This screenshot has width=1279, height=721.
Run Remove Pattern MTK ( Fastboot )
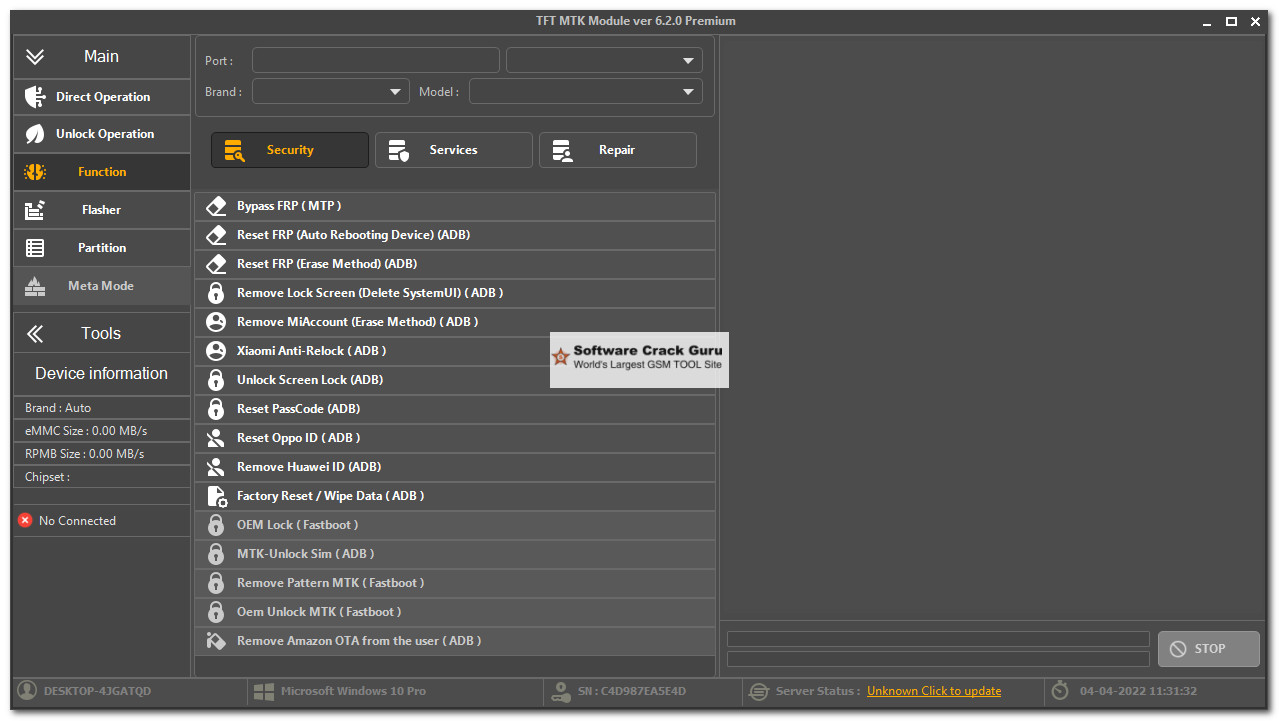455,583
